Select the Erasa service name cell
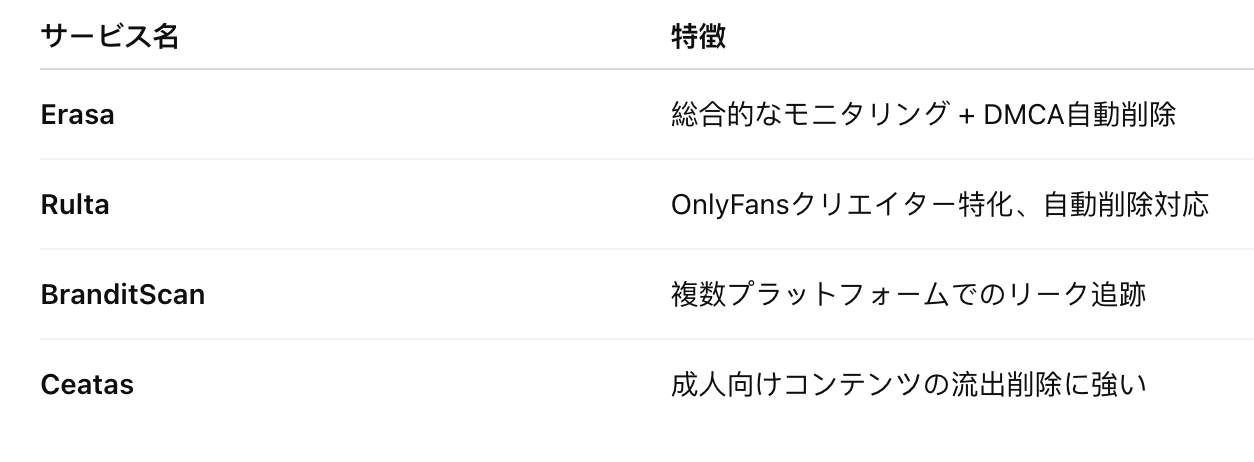Viewport: 1254px width, 462px height. 77,115
